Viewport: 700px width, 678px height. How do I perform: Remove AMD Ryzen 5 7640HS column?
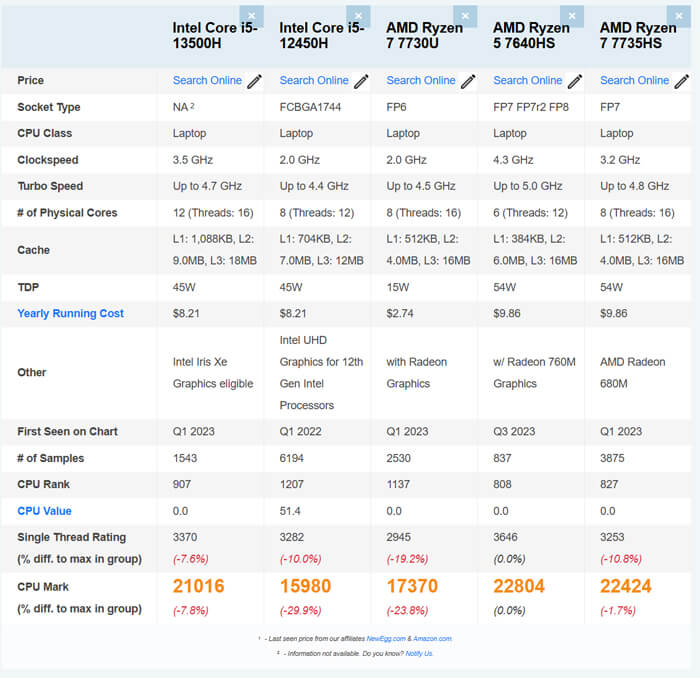572,16
